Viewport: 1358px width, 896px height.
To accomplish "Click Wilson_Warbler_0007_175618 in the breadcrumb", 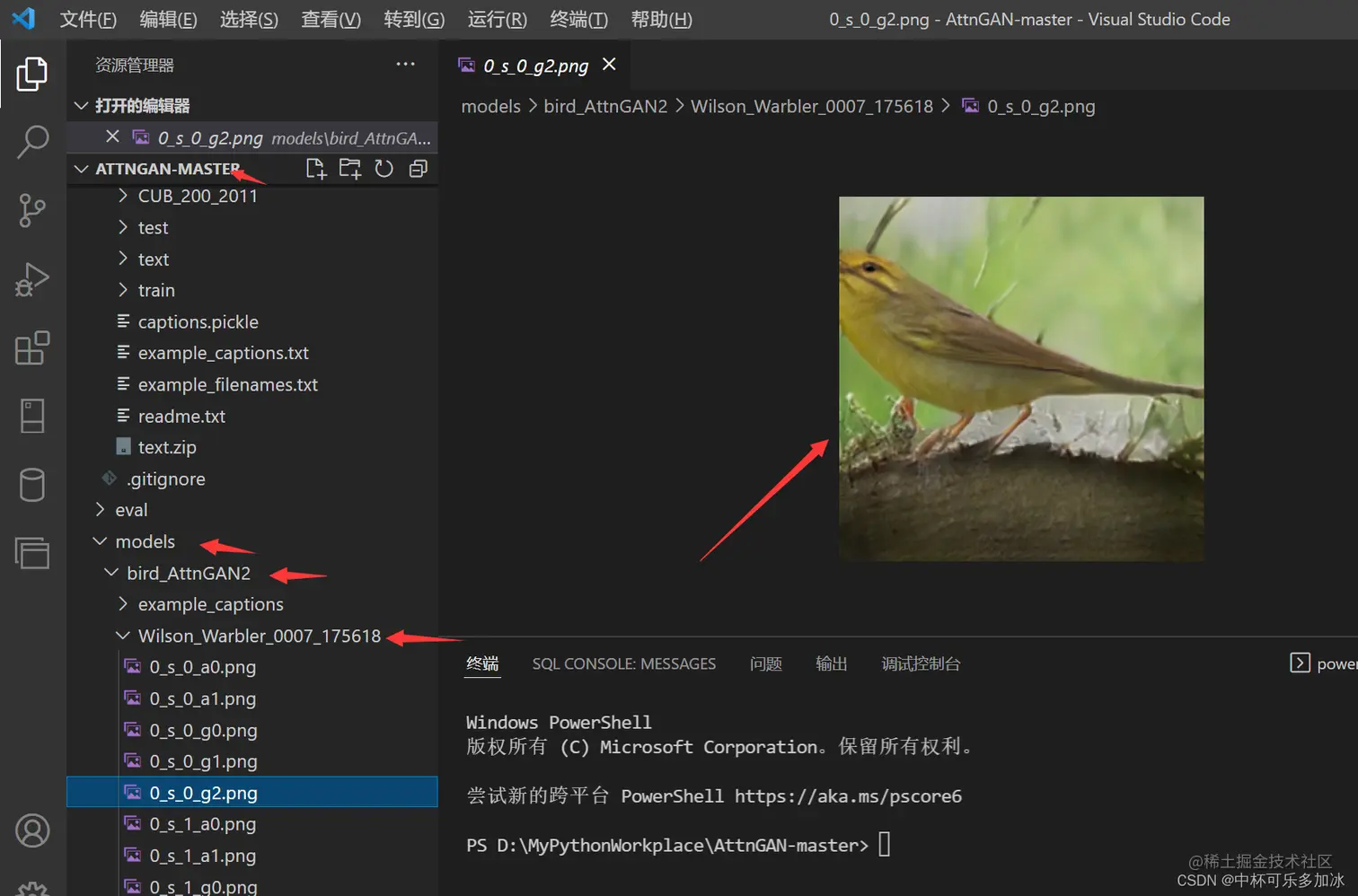I will pos(812,106).
